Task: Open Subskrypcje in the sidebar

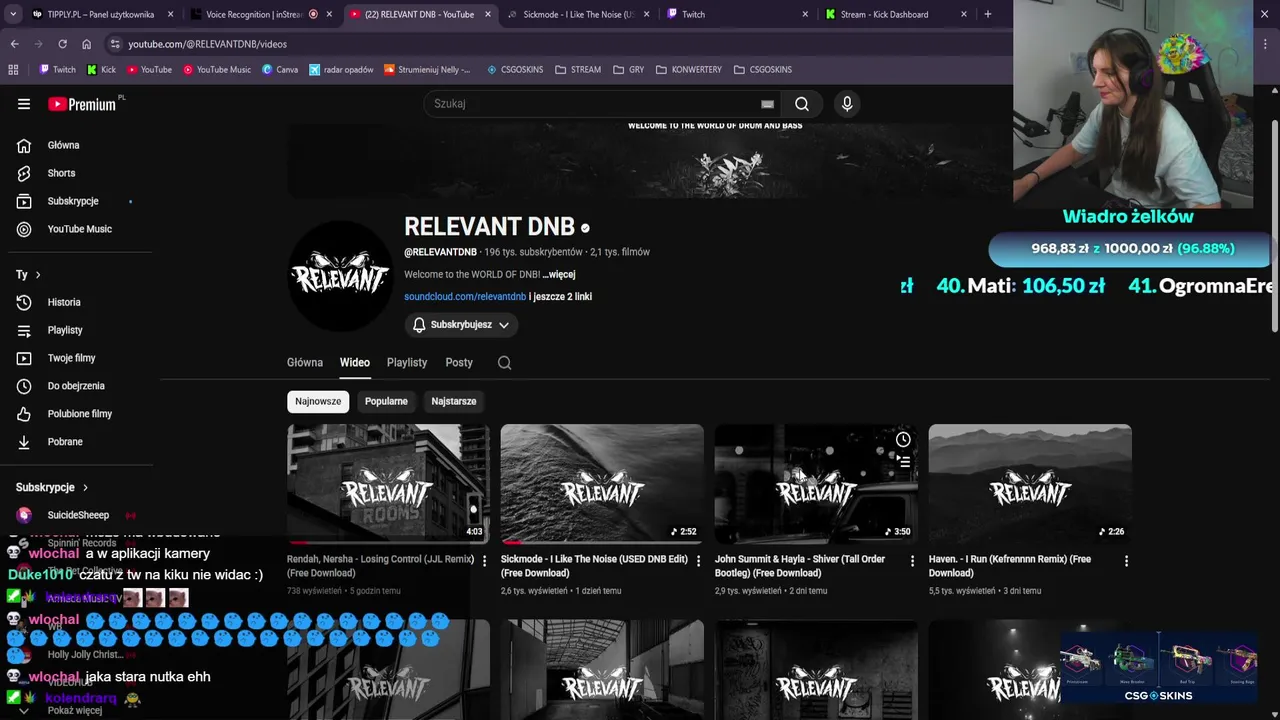Action: (76, 201)
